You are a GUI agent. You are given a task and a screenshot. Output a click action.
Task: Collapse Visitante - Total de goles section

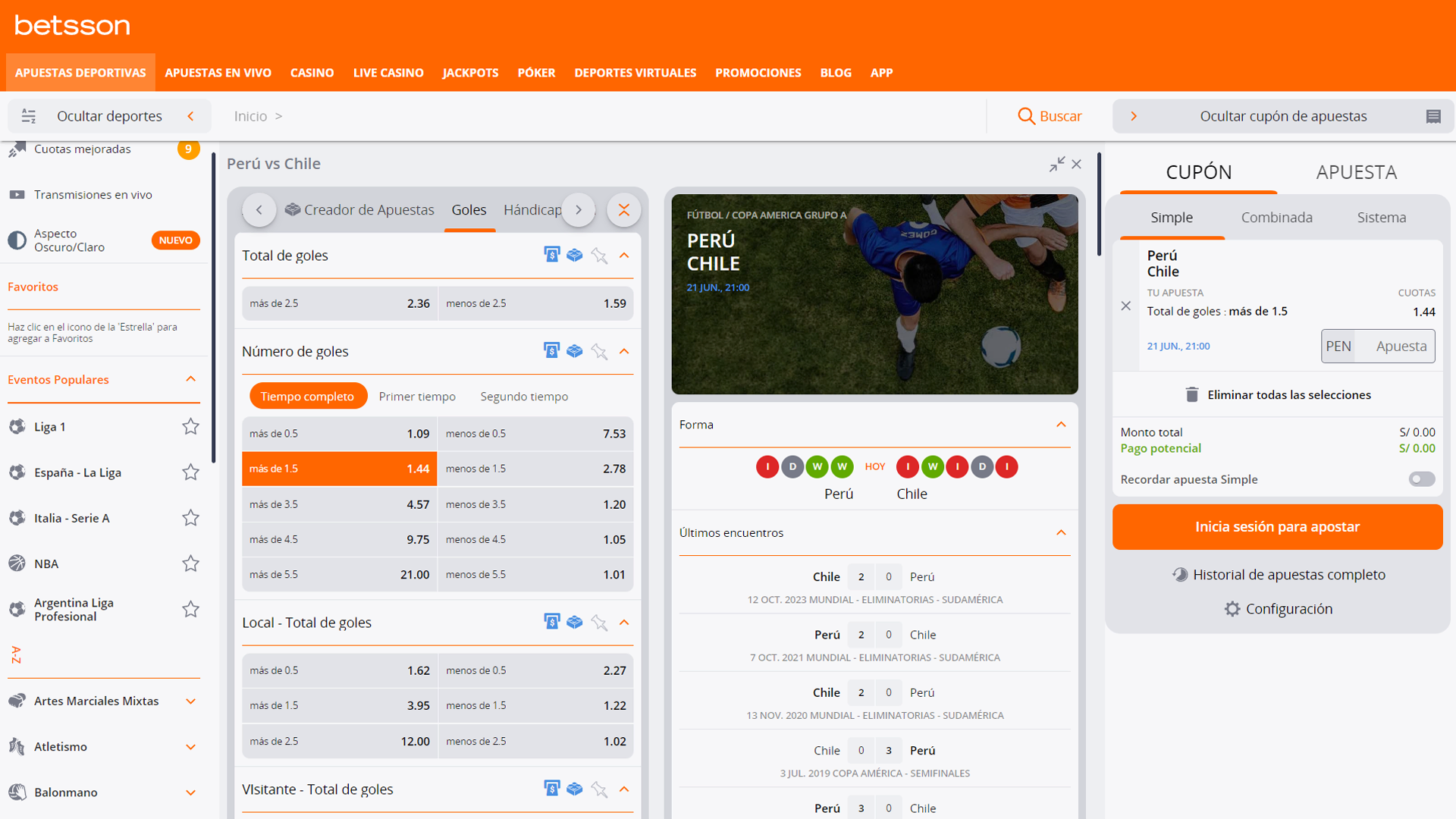624,789
